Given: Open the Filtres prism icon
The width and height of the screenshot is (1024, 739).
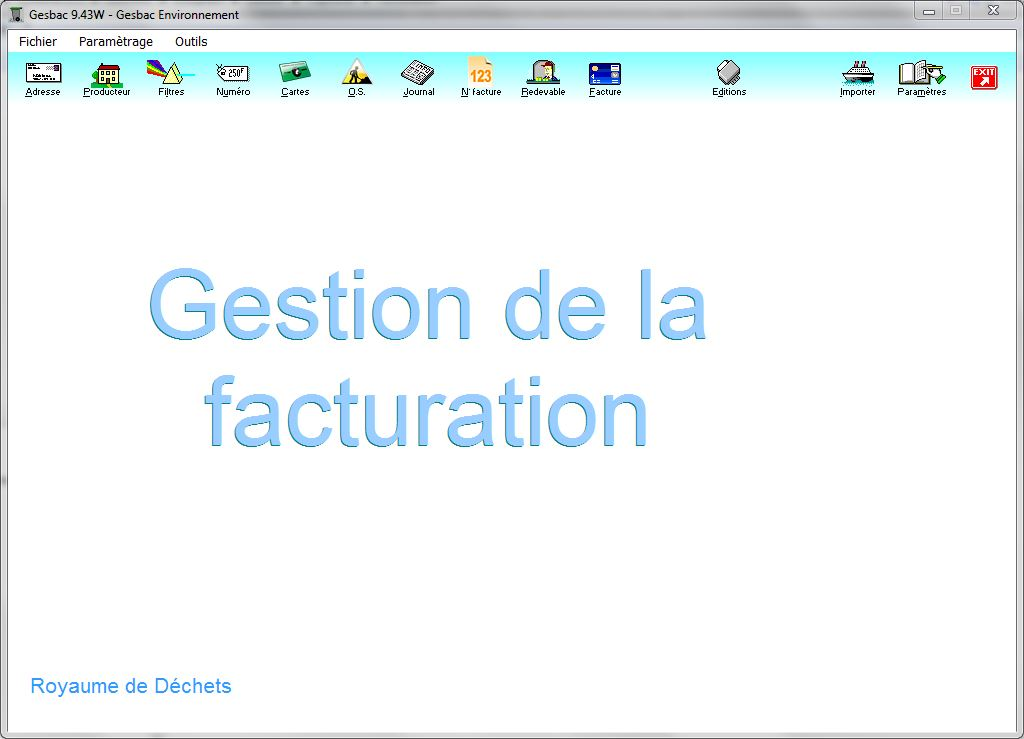Looking at the screenshot, I should [x=170, y=73].
